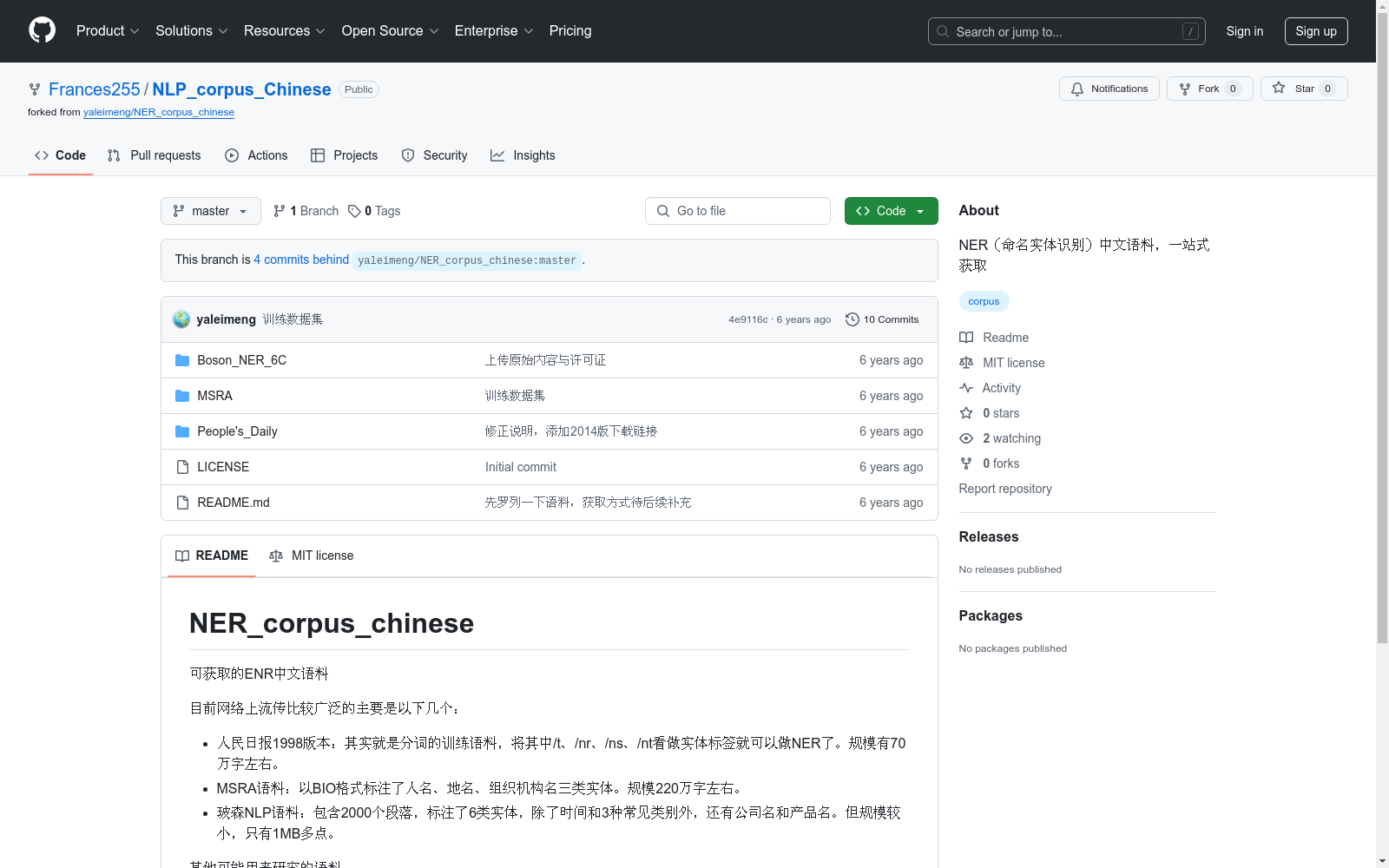This screenshot has height=868, width=1389.
Task: Switch to the Insights tab
Action: pos(523,155)
